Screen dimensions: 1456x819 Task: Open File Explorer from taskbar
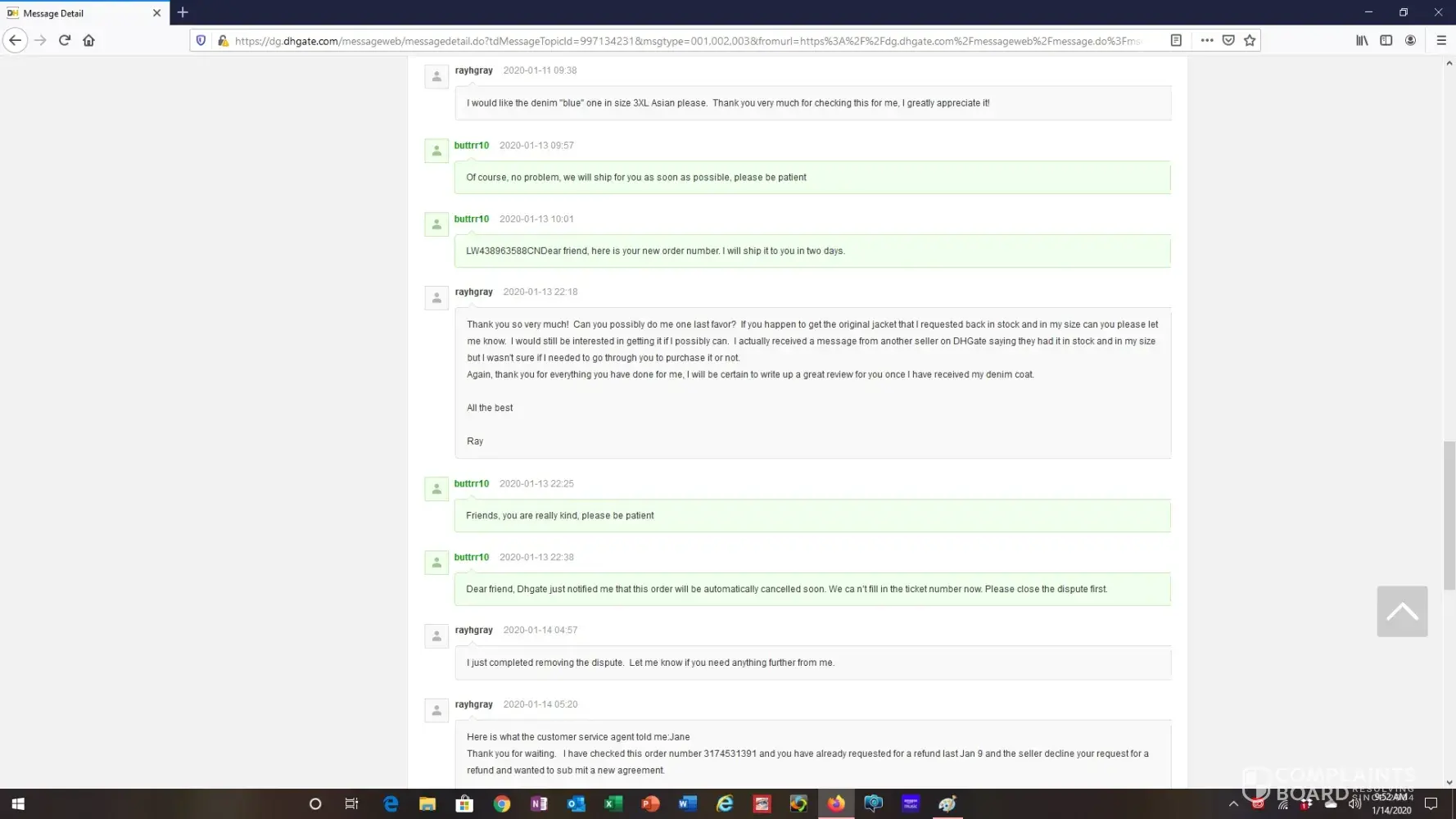[x=427, y=803]
